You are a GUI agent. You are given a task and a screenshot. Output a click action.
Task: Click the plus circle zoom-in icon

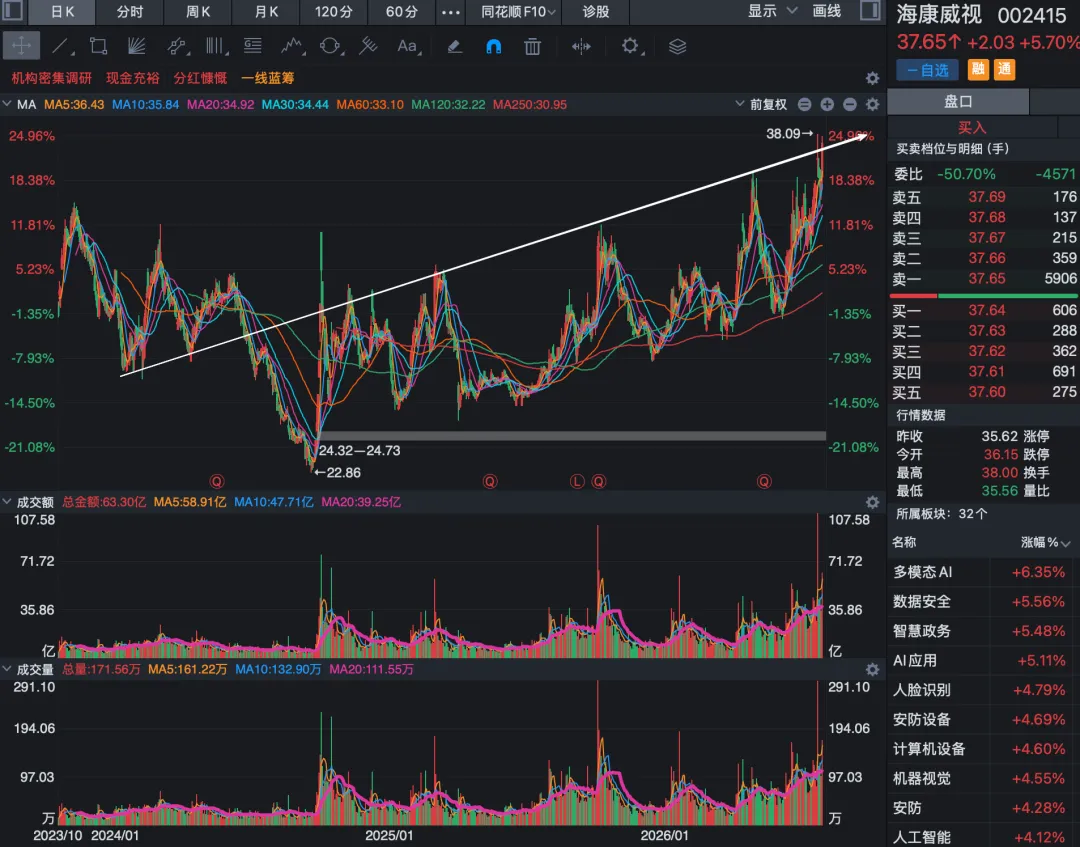827,105
